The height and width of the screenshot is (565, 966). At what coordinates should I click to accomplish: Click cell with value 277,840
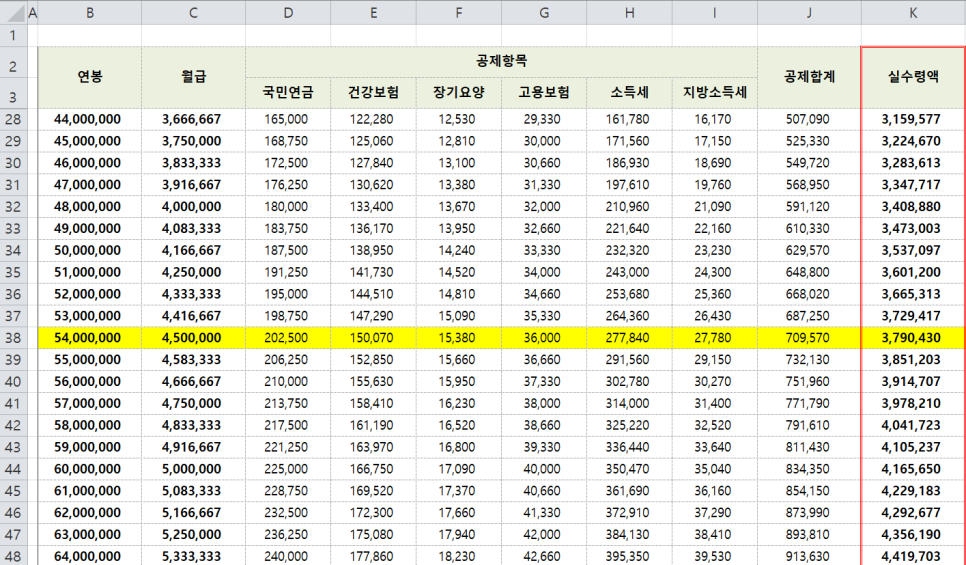pyautogui.click(x=629, y=338)
